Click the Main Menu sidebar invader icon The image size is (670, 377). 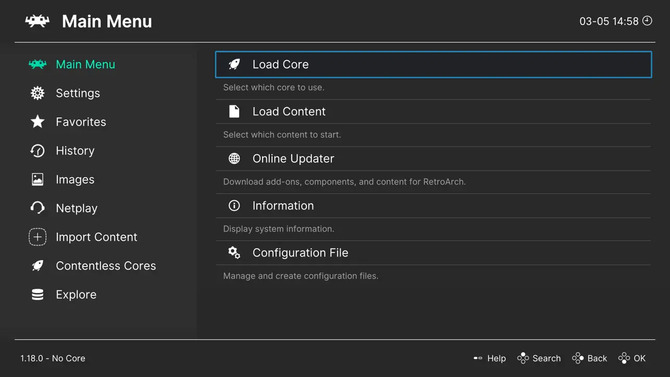pos(37,65)
